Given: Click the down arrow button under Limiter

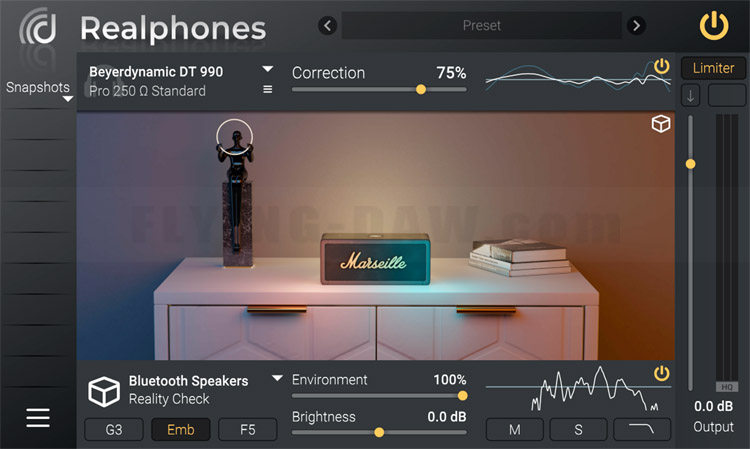Looking at the screenshot, I should pos(690,96).
